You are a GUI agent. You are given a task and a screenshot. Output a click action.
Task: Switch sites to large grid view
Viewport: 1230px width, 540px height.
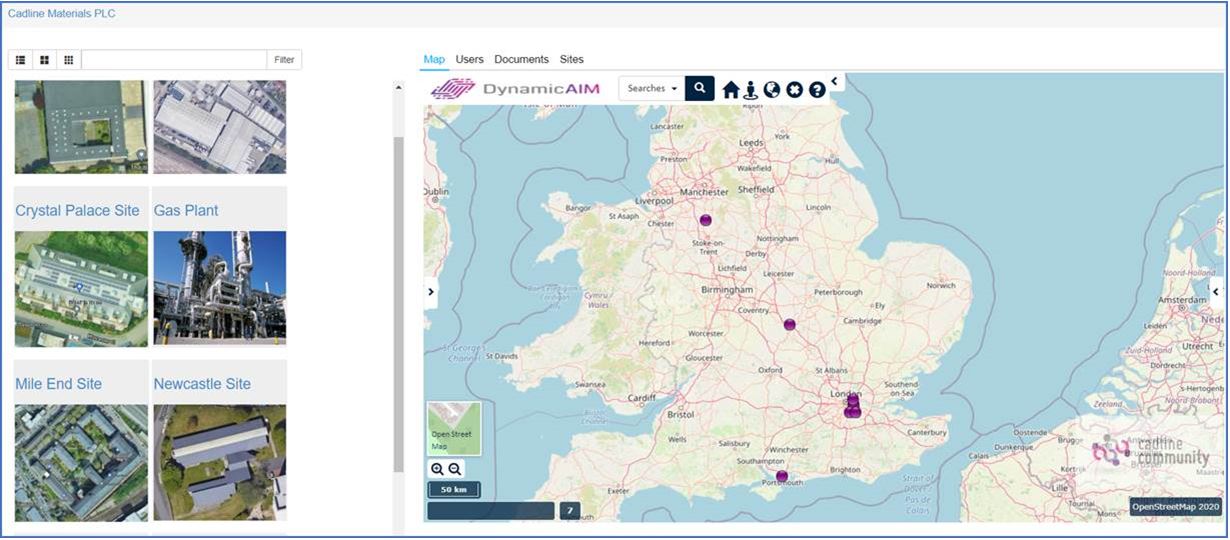pyautogui.click(x=44, y=60)
